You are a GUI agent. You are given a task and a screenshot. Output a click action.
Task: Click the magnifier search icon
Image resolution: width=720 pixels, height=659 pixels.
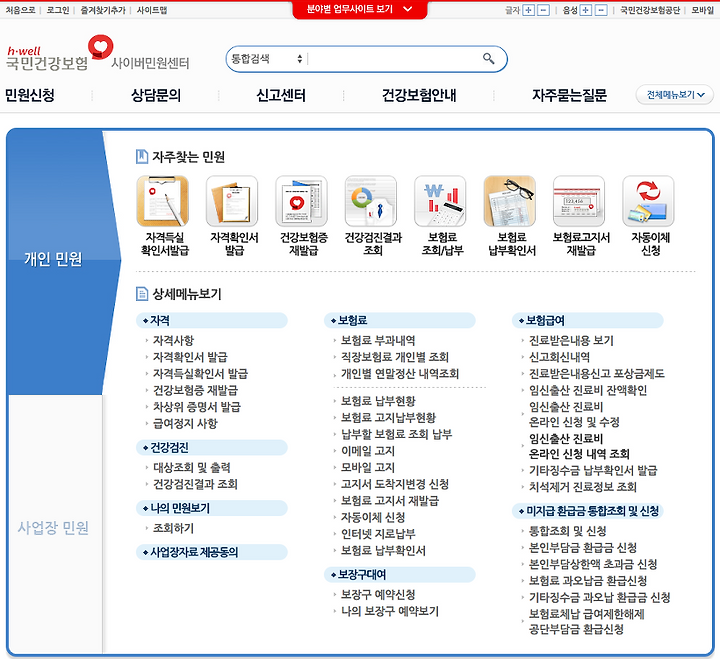click(489, 59)
